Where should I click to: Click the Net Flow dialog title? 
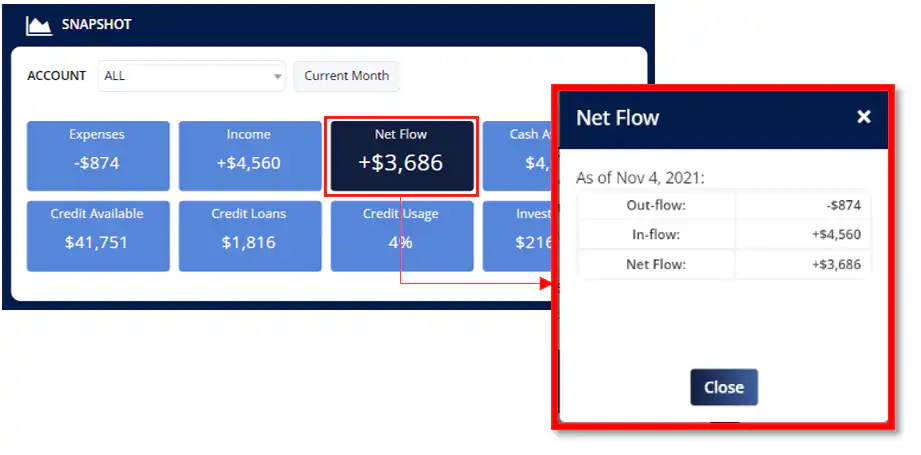tap(617, 118)
